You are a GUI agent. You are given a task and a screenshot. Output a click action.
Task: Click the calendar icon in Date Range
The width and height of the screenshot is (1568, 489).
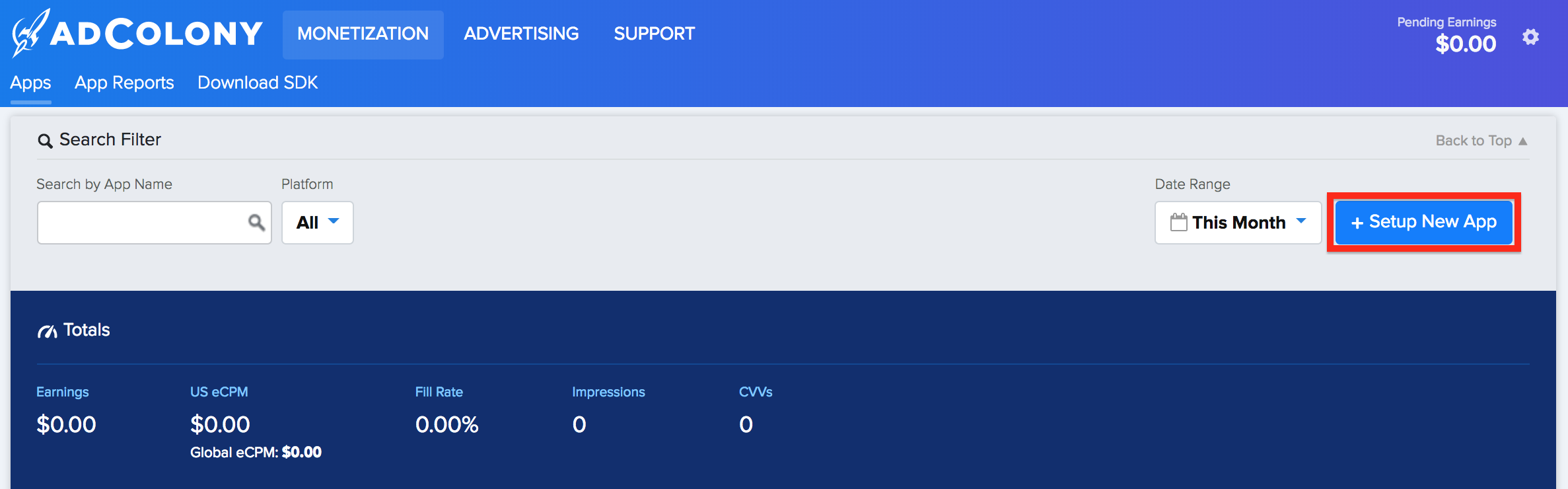coord(1178,222)
